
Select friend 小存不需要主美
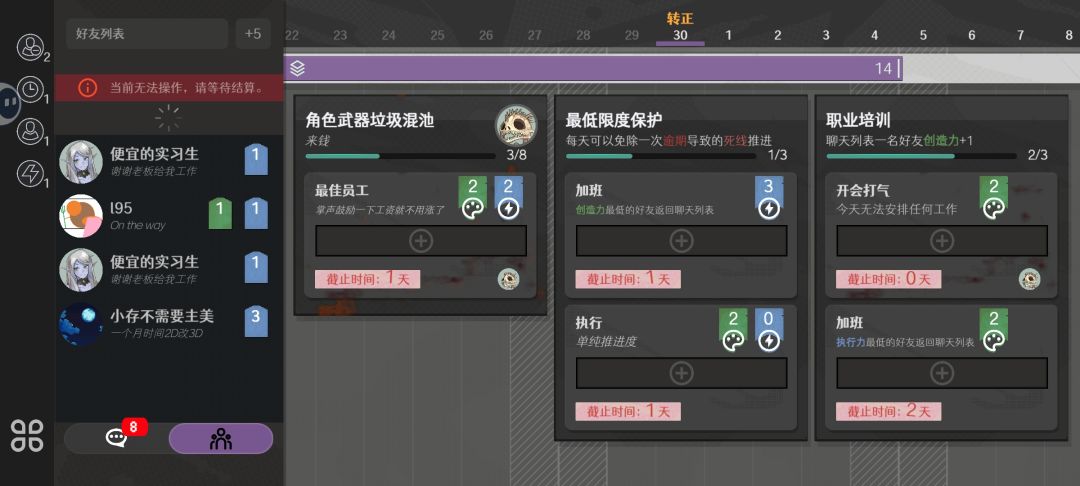tap(169, 324)
